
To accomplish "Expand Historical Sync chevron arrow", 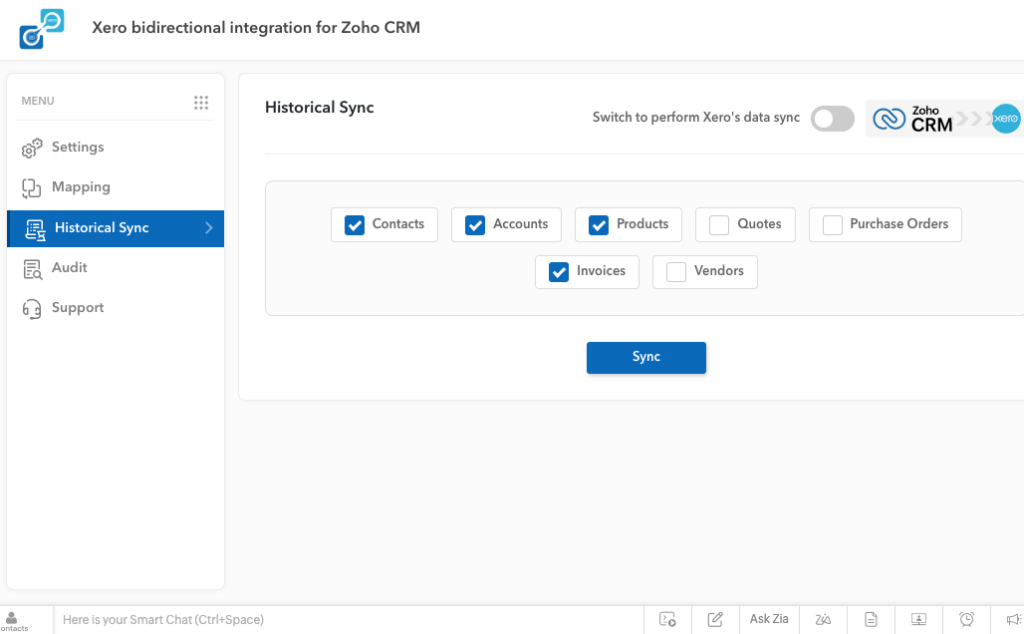I will [x=209, y=228].
